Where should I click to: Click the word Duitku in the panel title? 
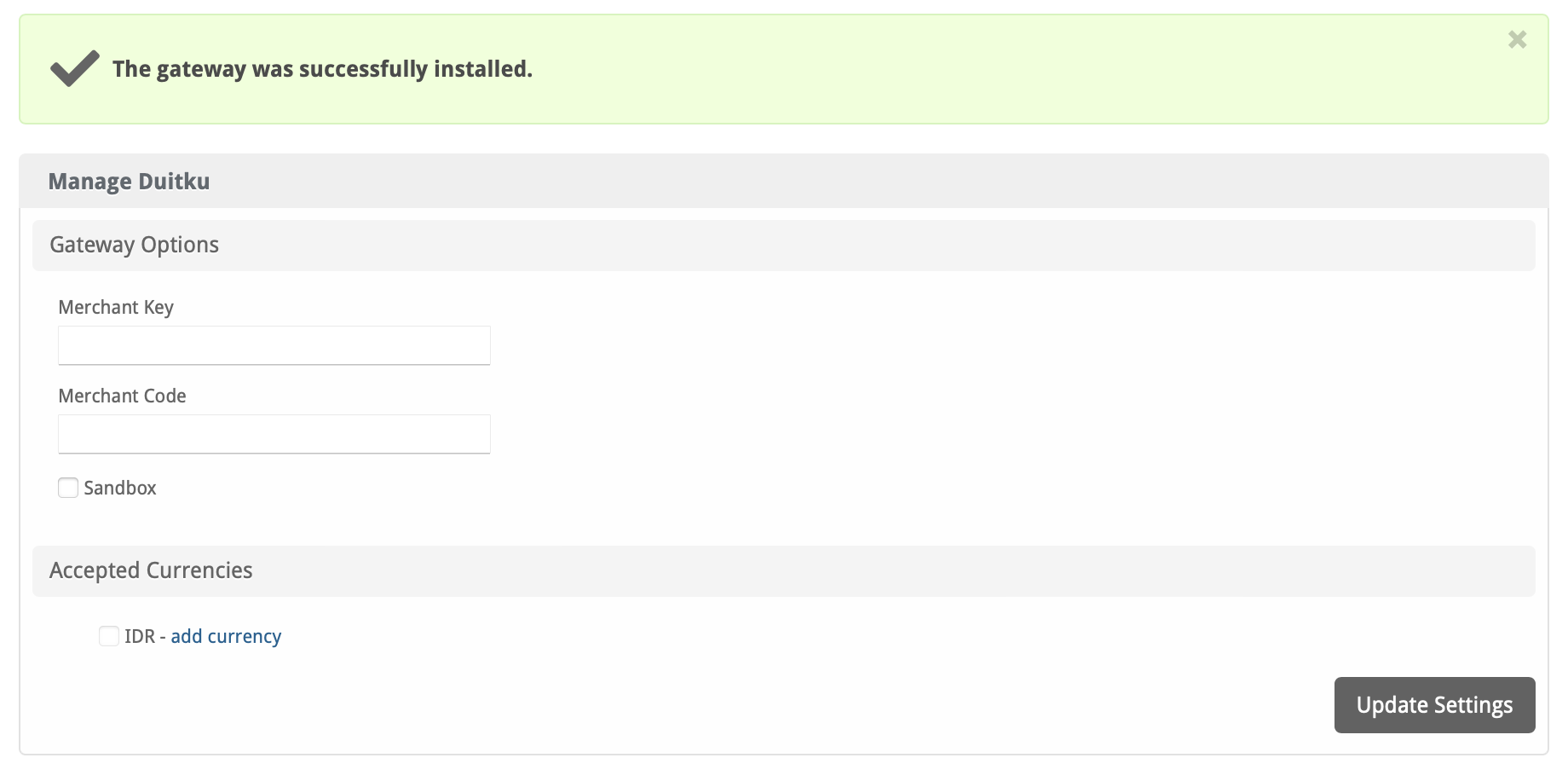coord(174,182)
